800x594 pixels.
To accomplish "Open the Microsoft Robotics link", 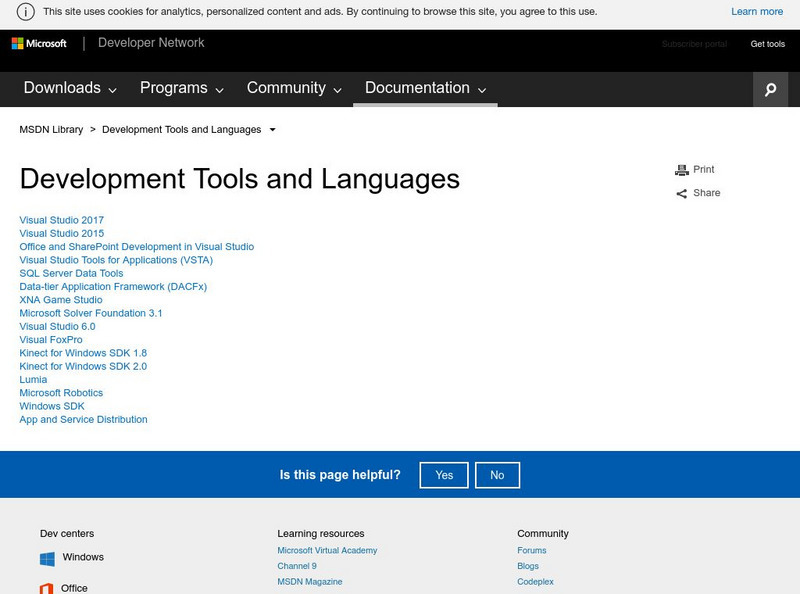I will click(x=61, y=392).
